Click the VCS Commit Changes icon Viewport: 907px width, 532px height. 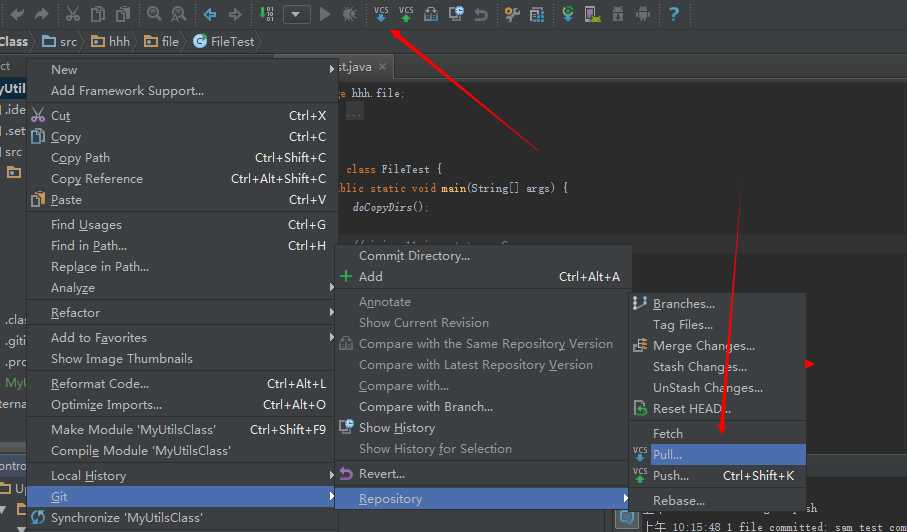406,14
